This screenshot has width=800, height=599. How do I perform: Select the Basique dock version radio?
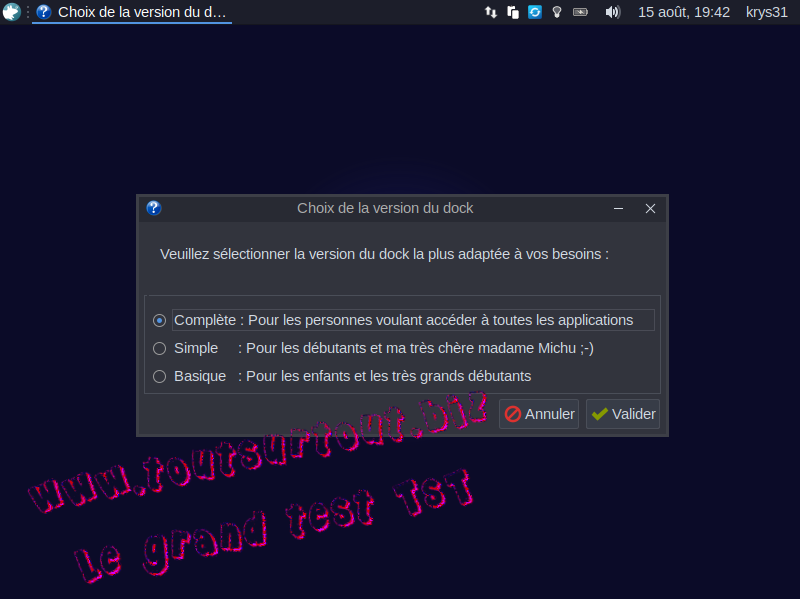160,377
